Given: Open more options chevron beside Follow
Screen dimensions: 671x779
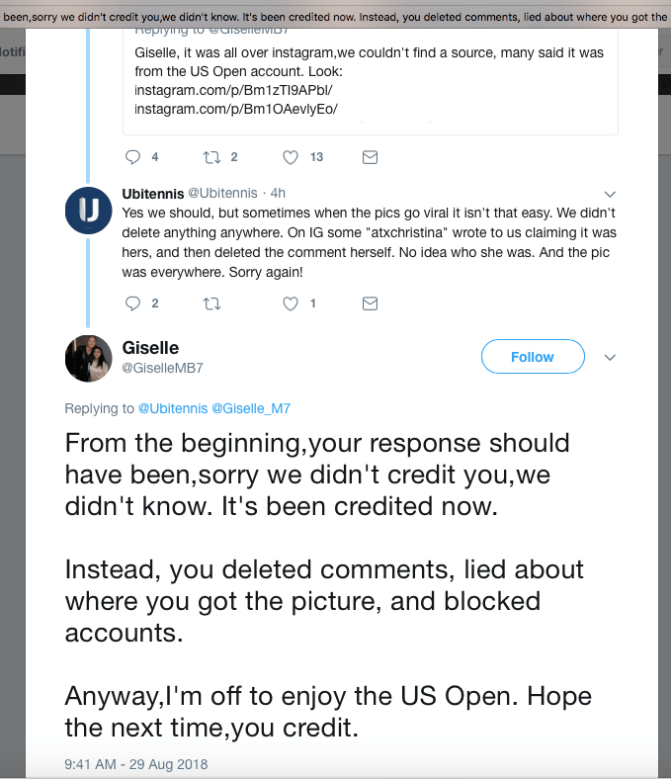Looking at the screenshot, I should [x=610, y=357].
